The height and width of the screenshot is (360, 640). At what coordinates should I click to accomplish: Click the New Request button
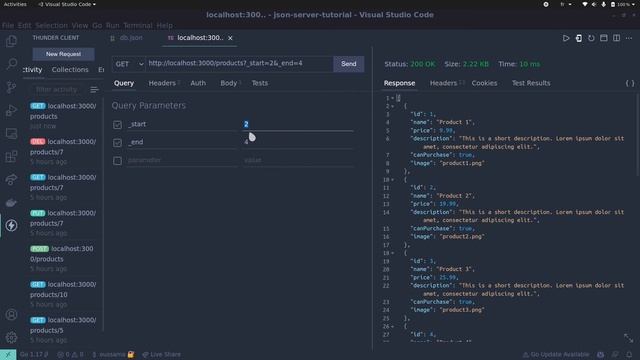(63, 54)
